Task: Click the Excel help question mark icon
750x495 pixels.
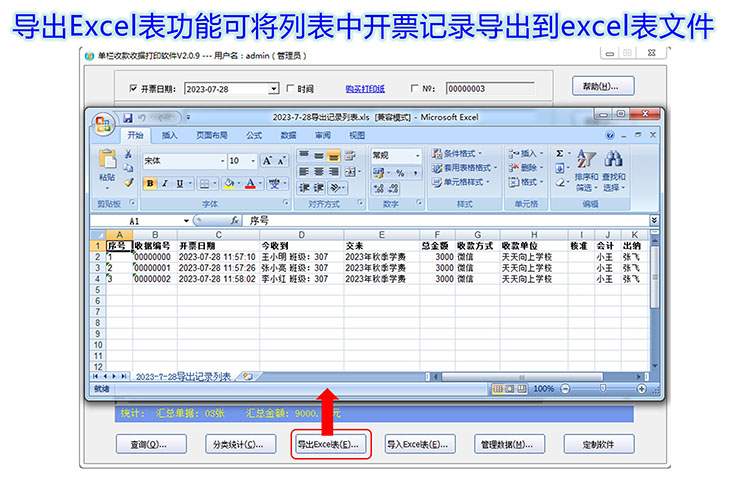Action: click(x=610, y=135)
